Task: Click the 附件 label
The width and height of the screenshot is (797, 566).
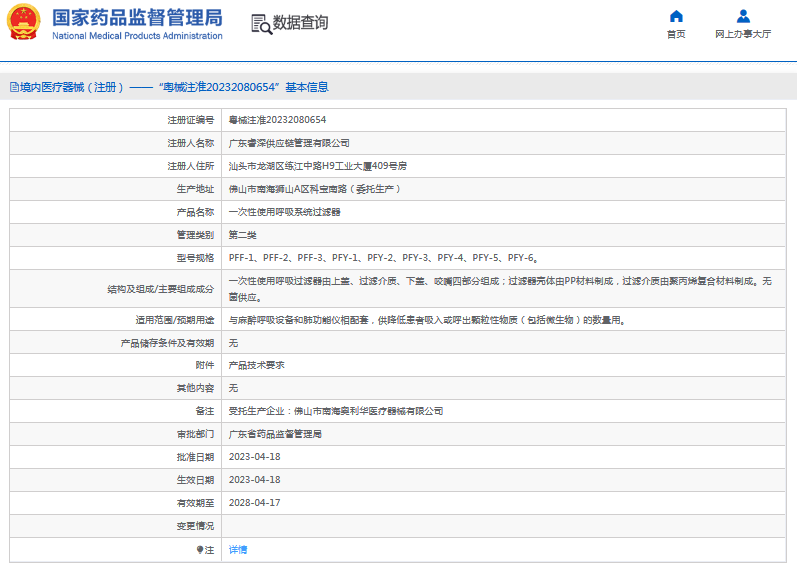Action: coord(205,365)
